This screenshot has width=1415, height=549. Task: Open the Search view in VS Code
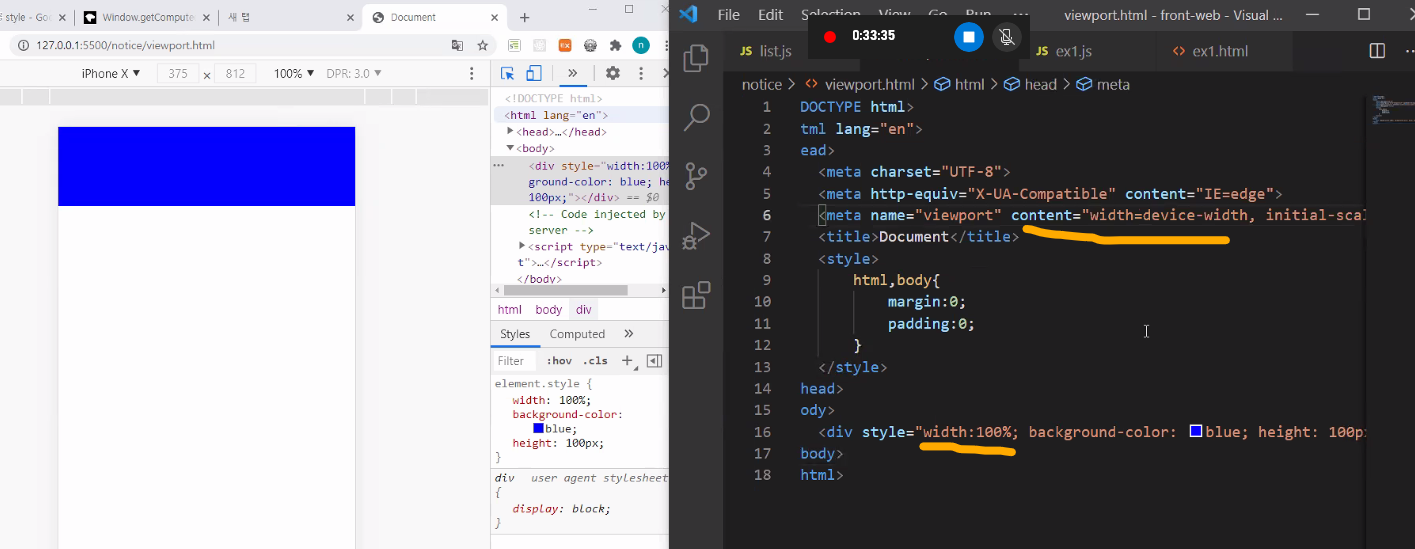click(x=696, y=118)
